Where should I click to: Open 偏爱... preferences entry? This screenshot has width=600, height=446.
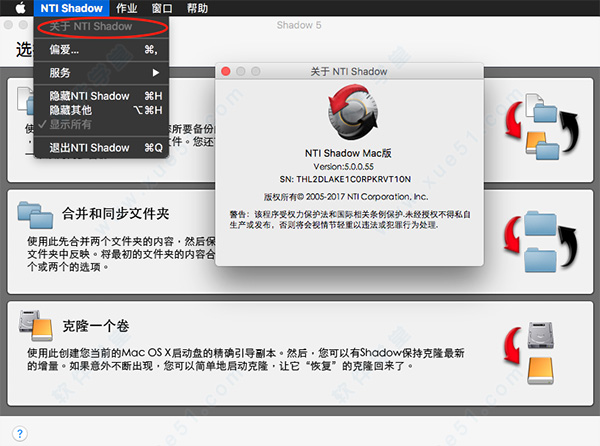(x=102, y=50)
